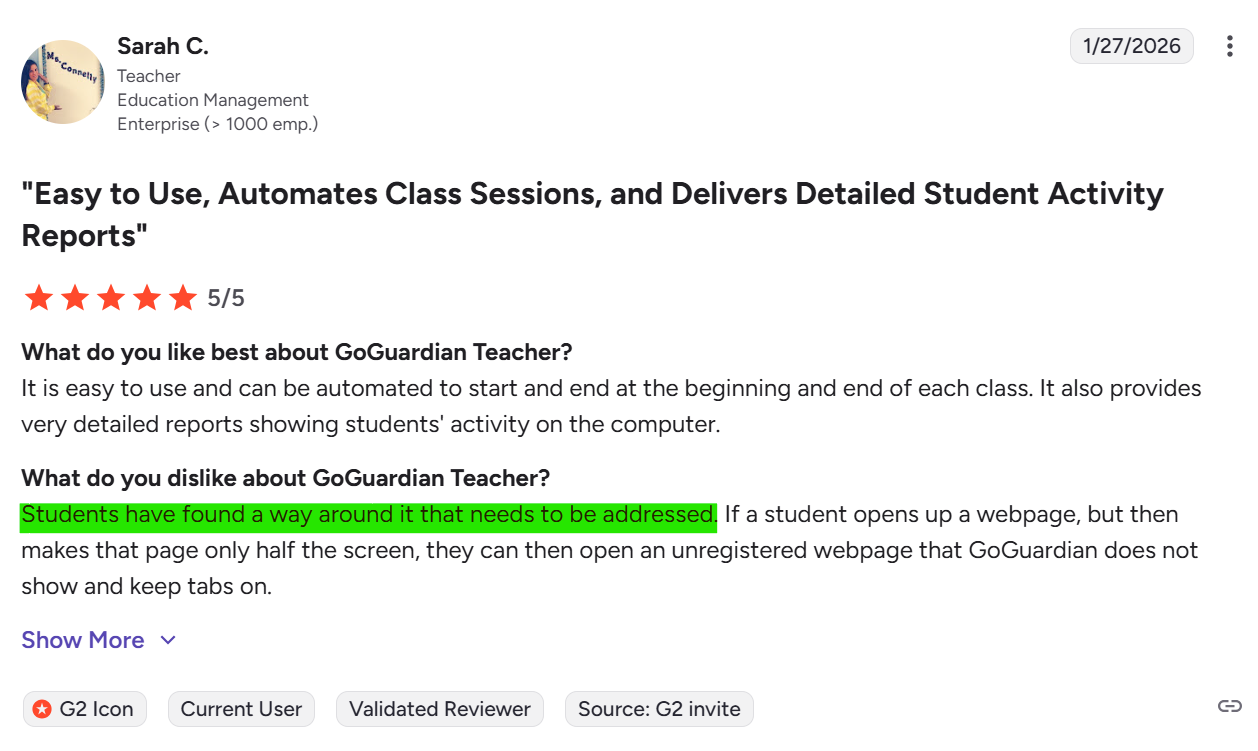Click the fourth rating star
This screenshot has height=751, width=1258.
(x=147, y=298)
